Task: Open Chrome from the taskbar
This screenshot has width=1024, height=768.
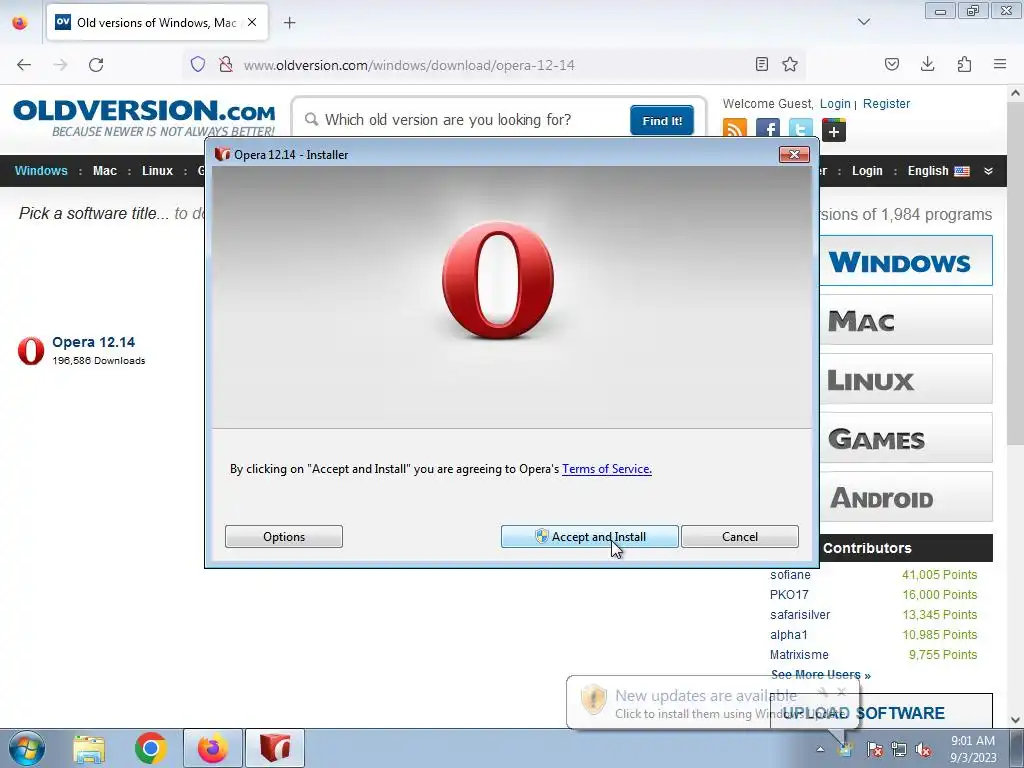Action: [x=151, y=748]
